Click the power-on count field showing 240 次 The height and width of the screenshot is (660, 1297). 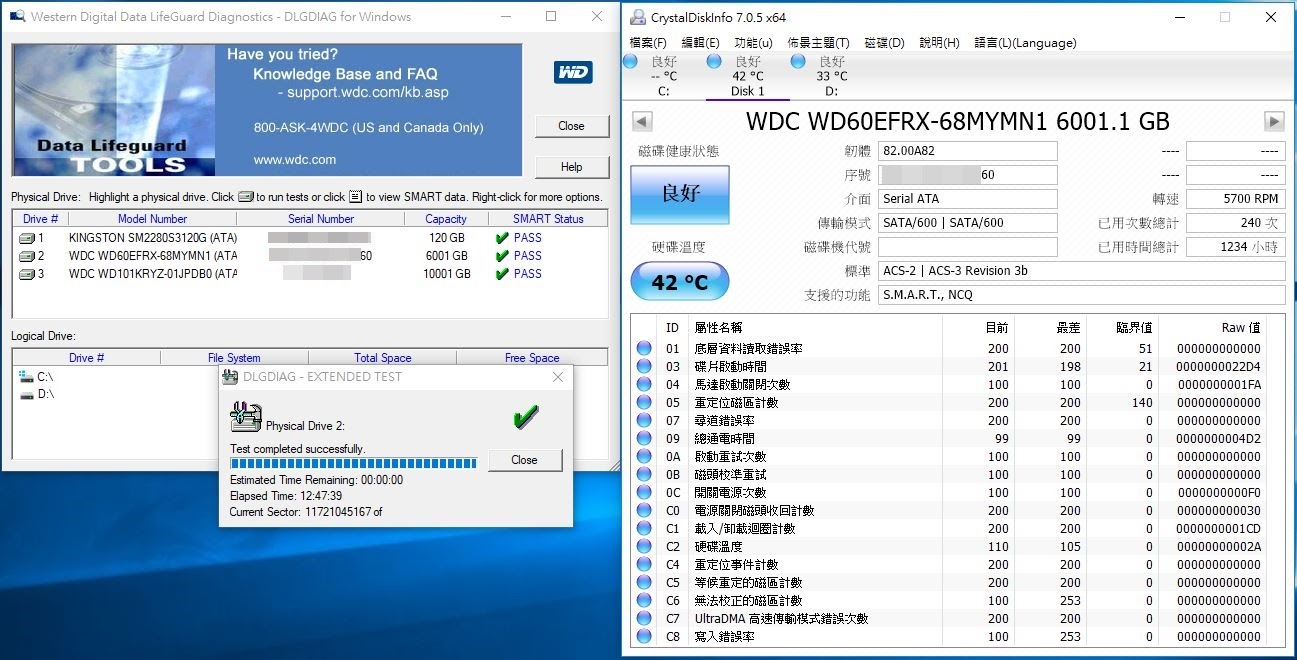(x=1235, y=223)
